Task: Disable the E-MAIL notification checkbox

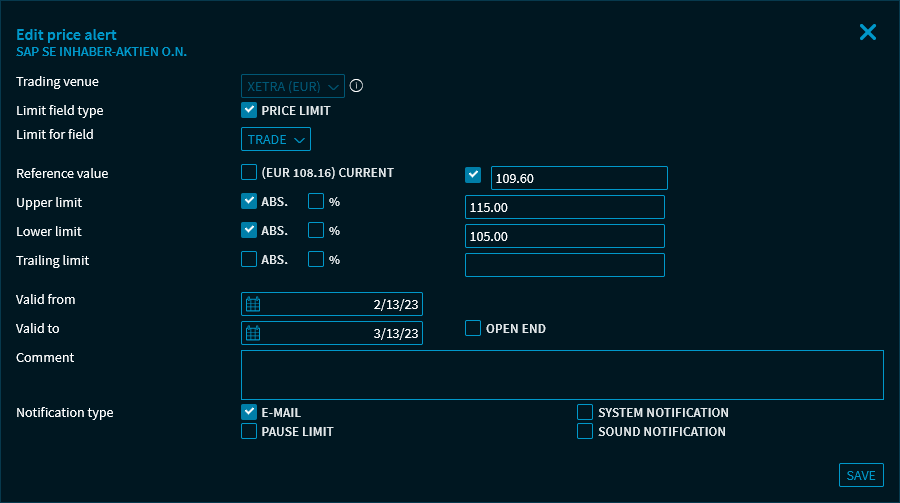Action: 249,411
